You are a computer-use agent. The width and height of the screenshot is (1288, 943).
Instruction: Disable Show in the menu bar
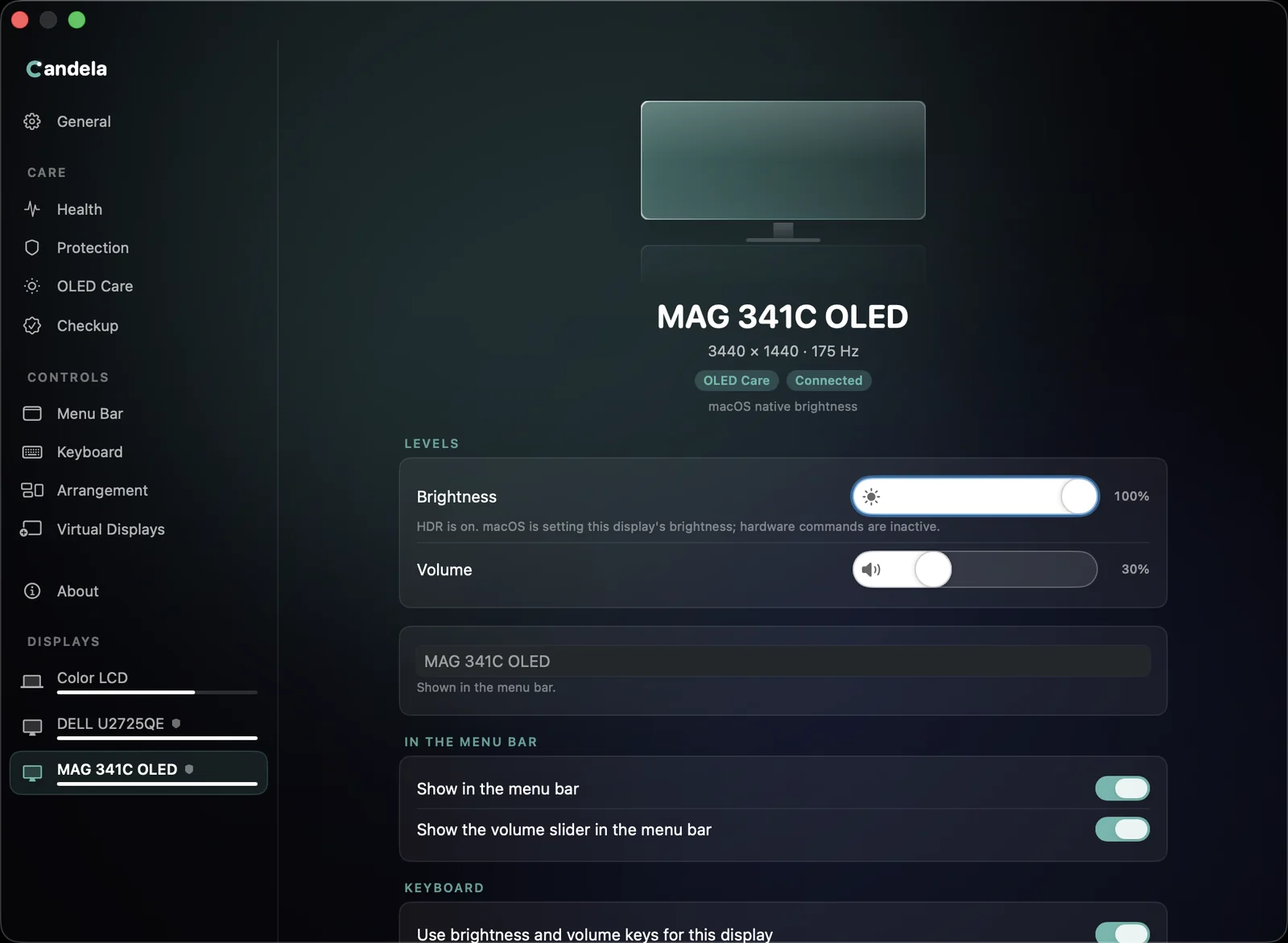pos(1122,789)
